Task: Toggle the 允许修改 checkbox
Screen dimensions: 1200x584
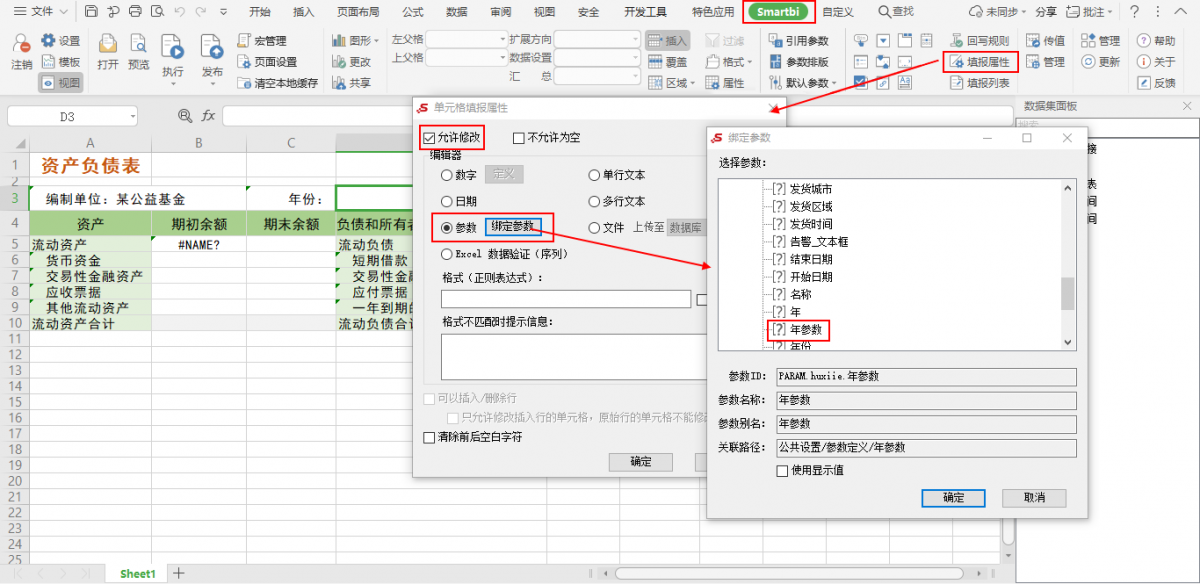Action: (430, 137)
